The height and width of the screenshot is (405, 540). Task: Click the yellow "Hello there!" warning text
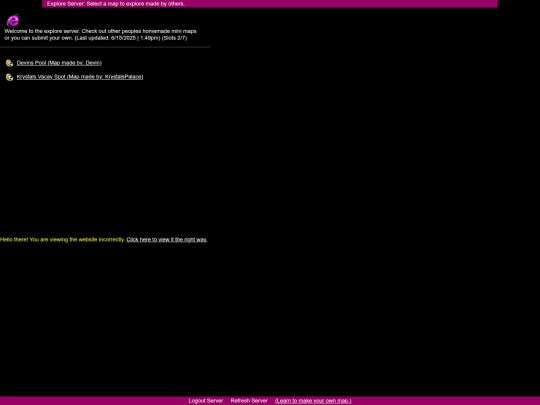click(14, 239)
